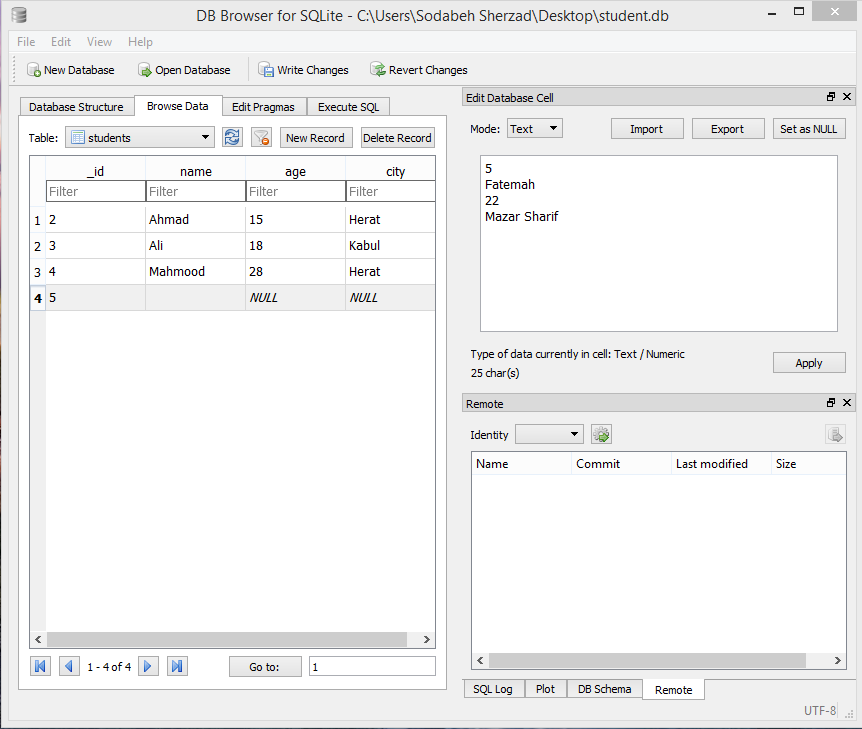Viewport: 862px width, 729px height.
Task: Select the NULL city cell in row 4
Action: coord(390,297)
